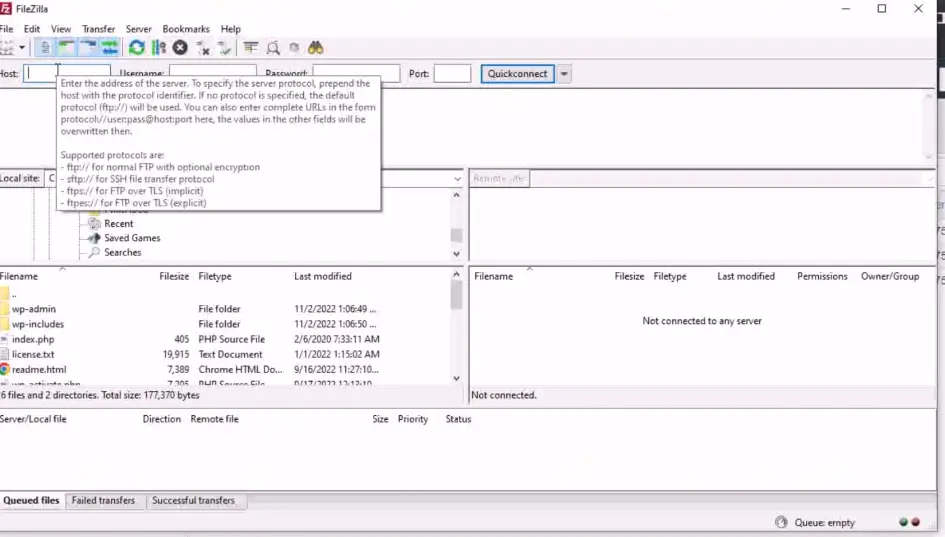This screenshot has height=537, width=945.
Task: Click the FileZilla title bar logo
Action: click(5, 8)
